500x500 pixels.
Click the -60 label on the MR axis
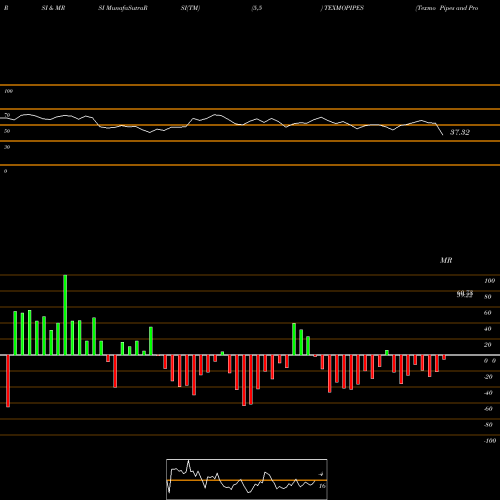[488, 409]
